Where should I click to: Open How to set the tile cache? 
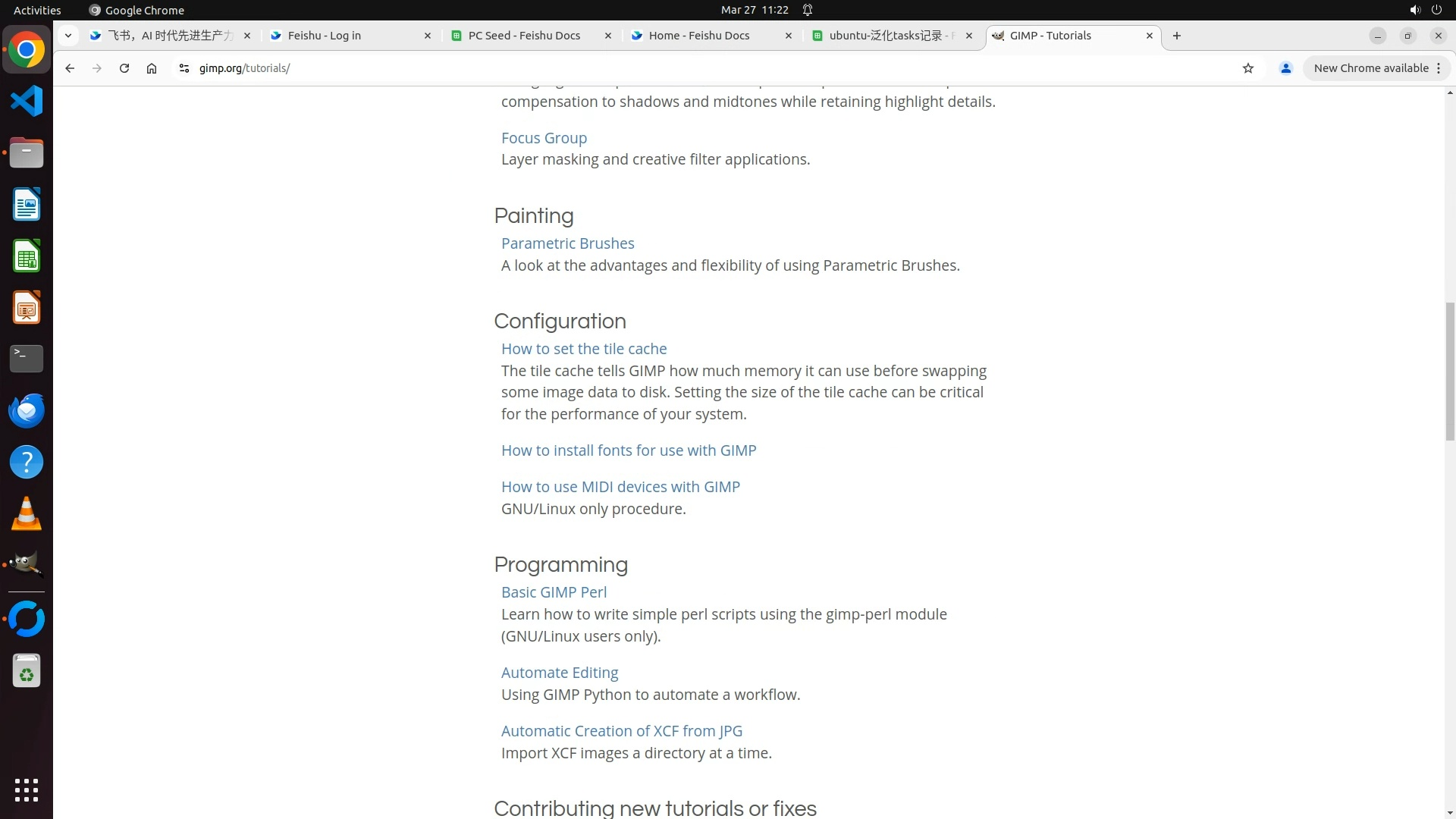(x=583, y=349)
